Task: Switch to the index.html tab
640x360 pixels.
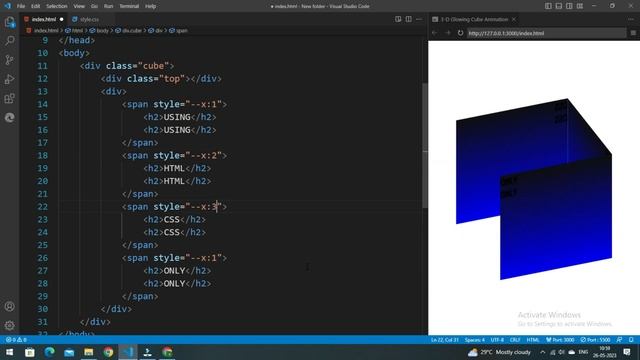Action: click(x=44, y=19)
